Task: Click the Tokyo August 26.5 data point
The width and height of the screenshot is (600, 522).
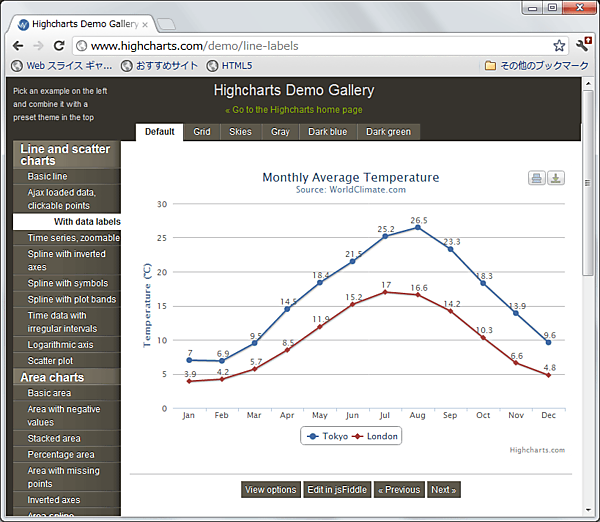Action: click(x=418, y=228)
